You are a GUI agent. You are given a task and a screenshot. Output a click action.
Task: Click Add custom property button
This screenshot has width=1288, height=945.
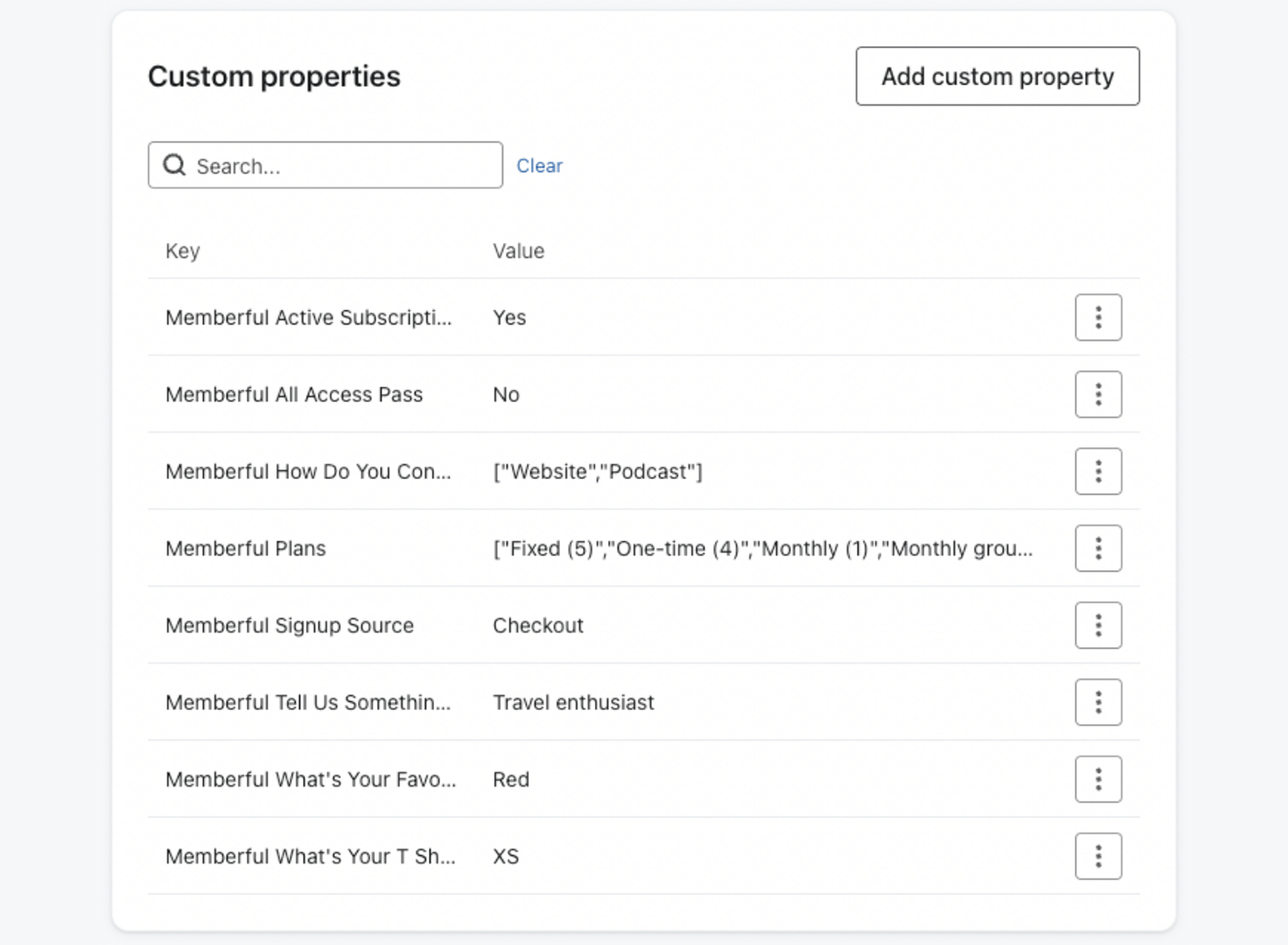(996, 76)
